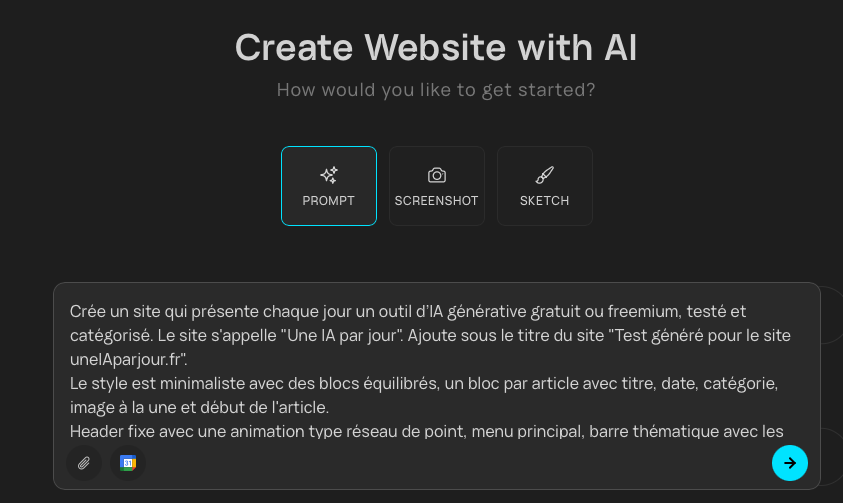The width and height of the screenshot is (843, 503).
Task: Submit the prompt with the cyan arrow
Action: coord(789,463)
